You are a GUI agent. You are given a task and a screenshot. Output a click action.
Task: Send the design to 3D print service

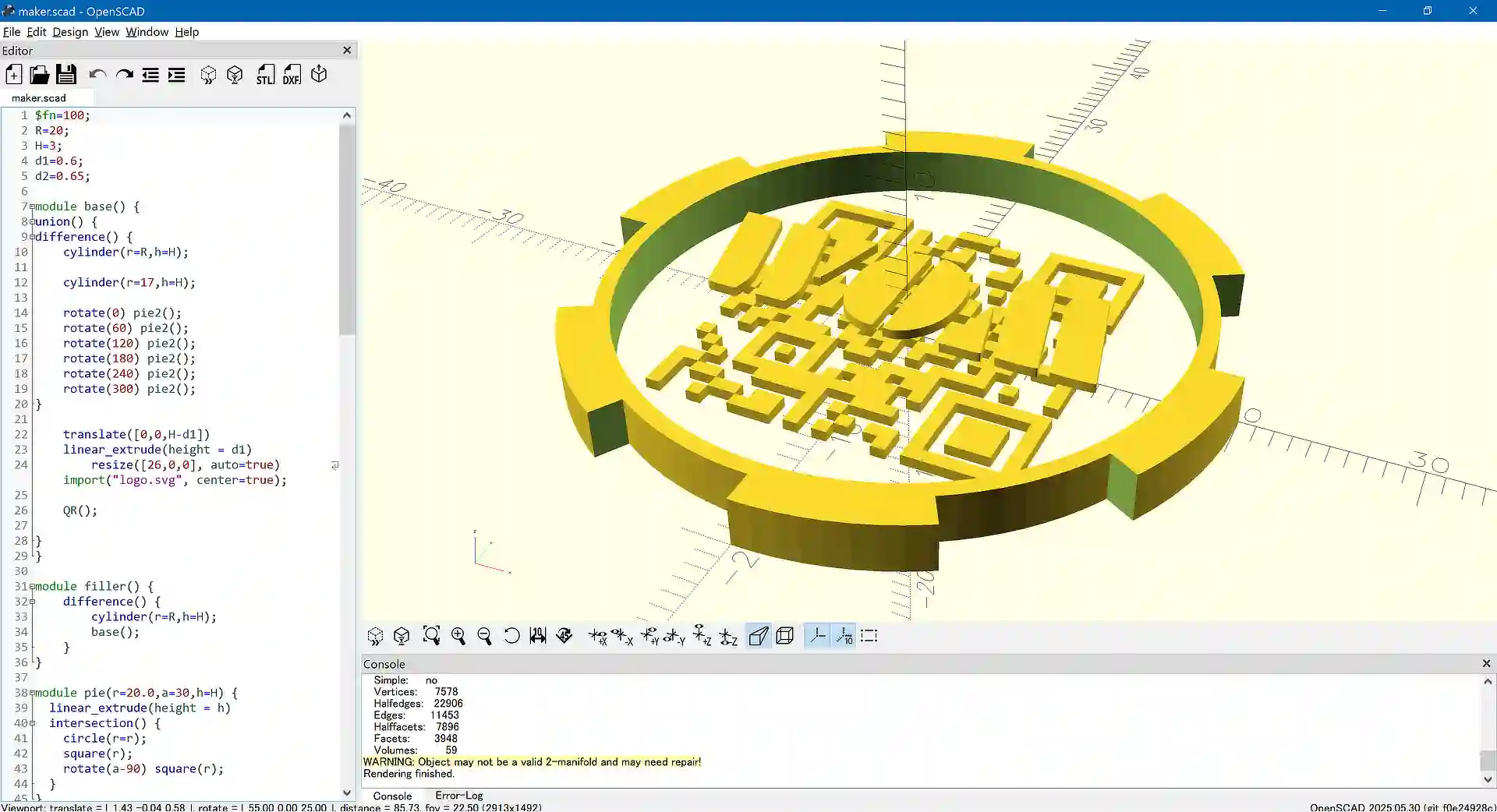click(319, 75)
